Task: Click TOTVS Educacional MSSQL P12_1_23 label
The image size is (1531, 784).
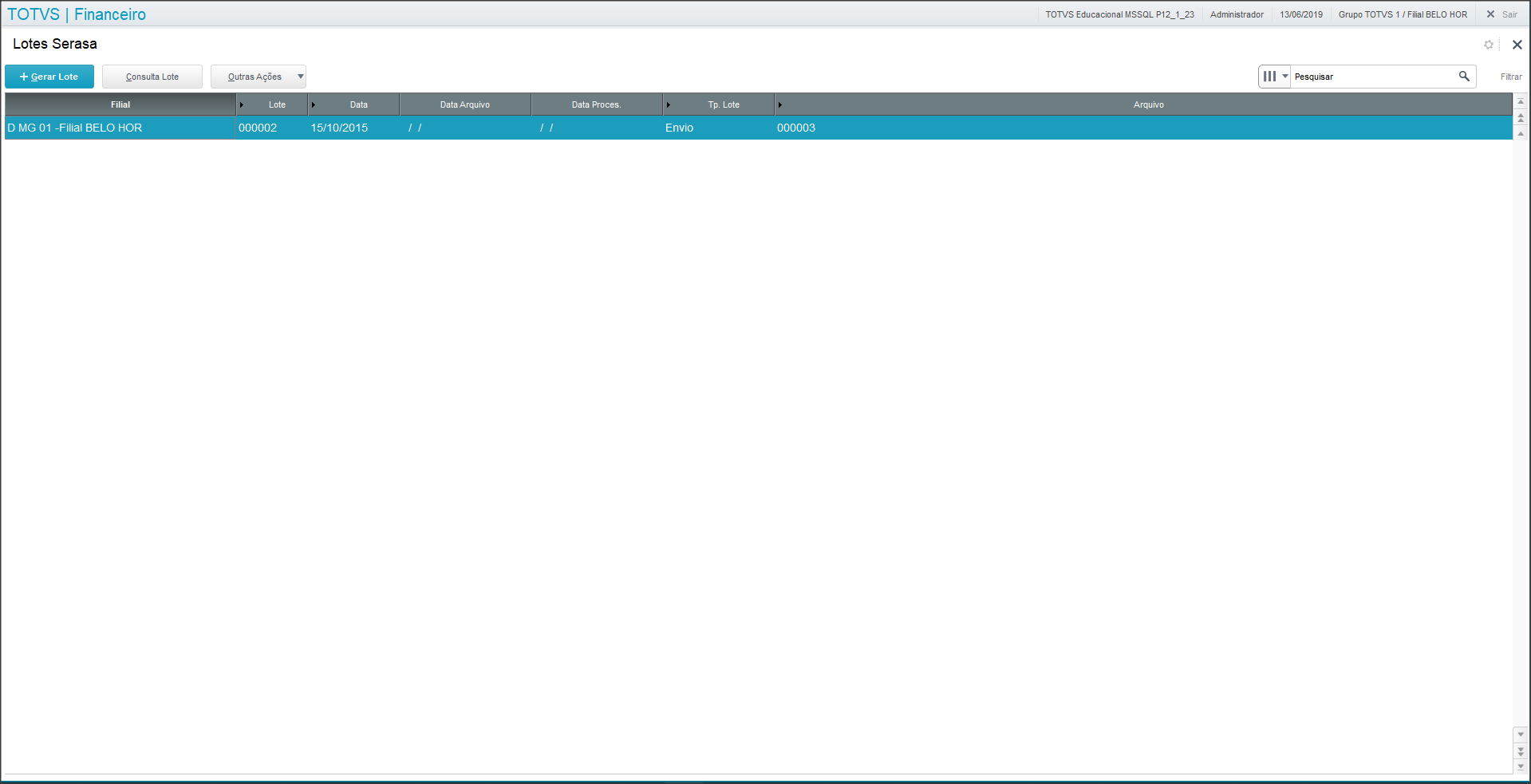Action: (1119, 14)
